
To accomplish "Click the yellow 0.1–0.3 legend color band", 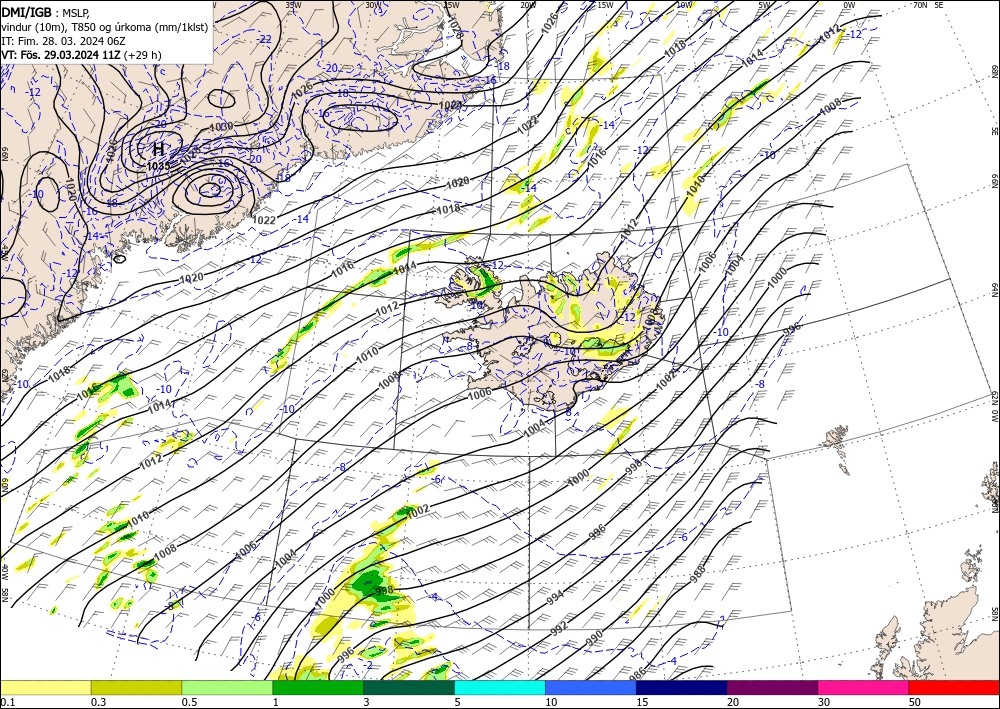I will pyautogui.click(x=45, y=687).
